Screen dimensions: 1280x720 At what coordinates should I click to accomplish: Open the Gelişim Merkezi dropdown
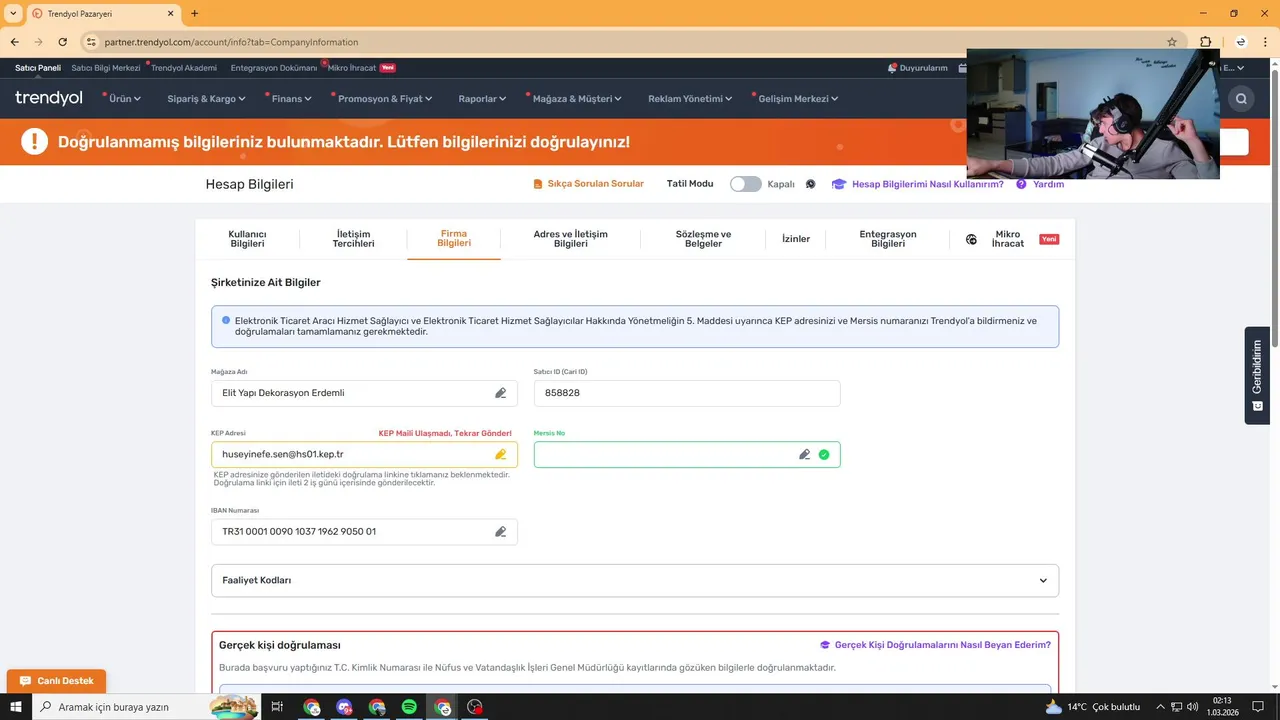796,99
